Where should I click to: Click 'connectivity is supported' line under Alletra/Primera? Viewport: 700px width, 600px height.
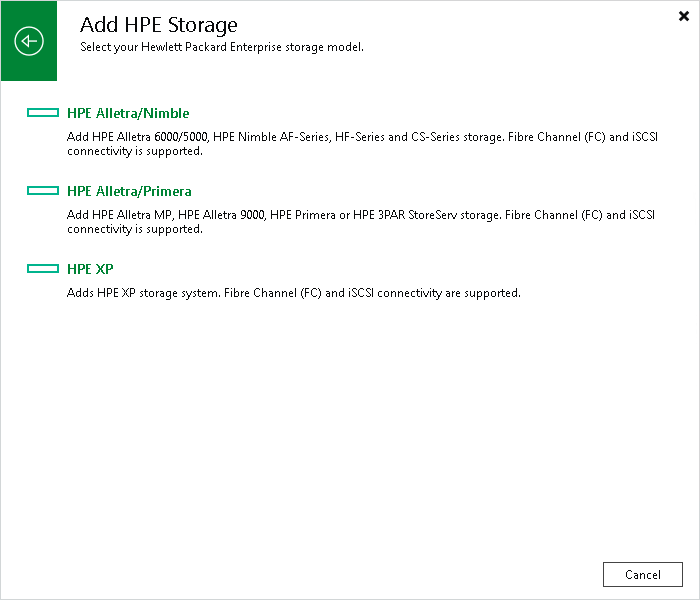(x=135, y=229)
